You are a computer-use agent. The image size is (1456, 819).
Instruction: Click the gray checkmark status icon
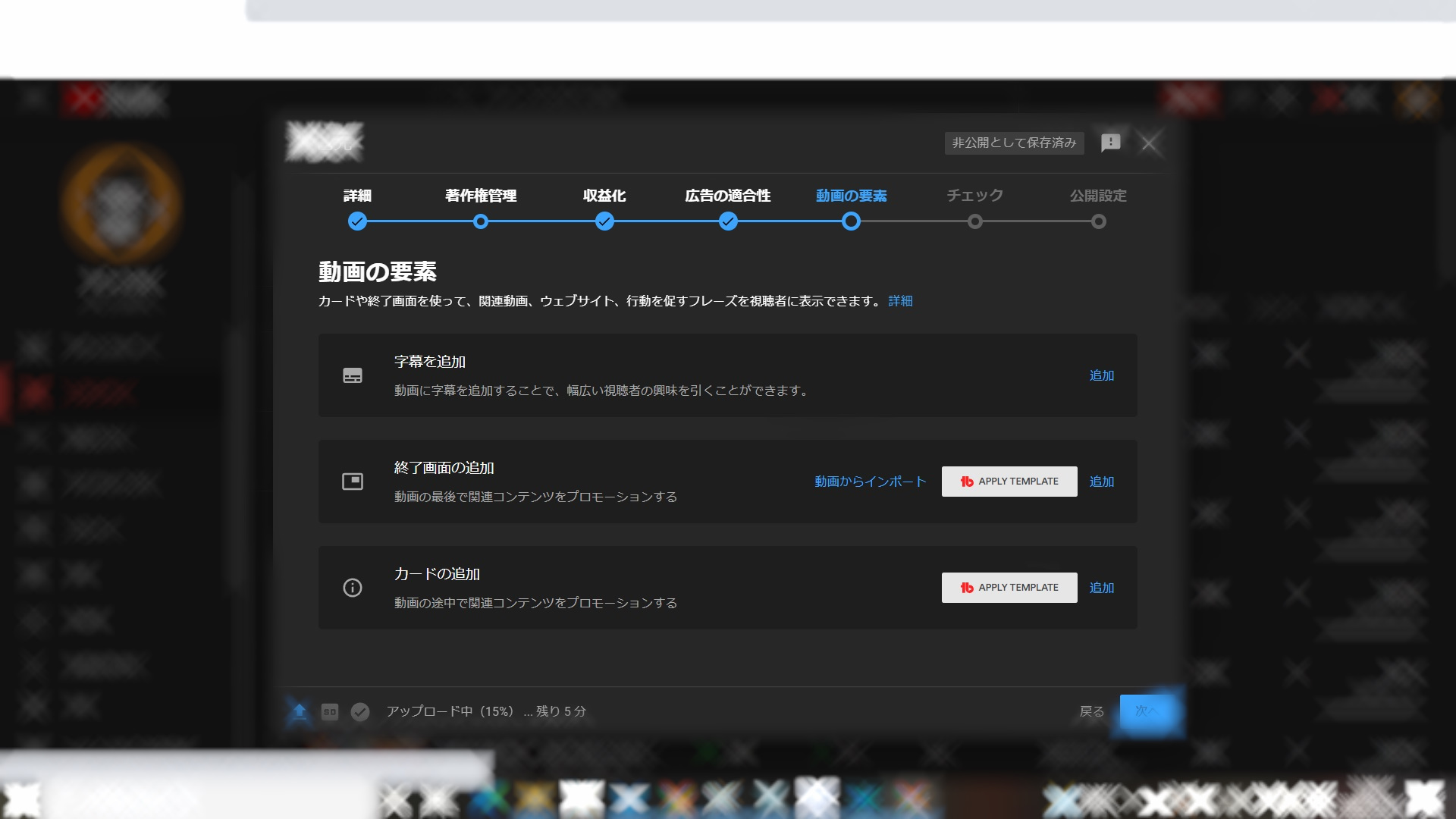(359, 711)
